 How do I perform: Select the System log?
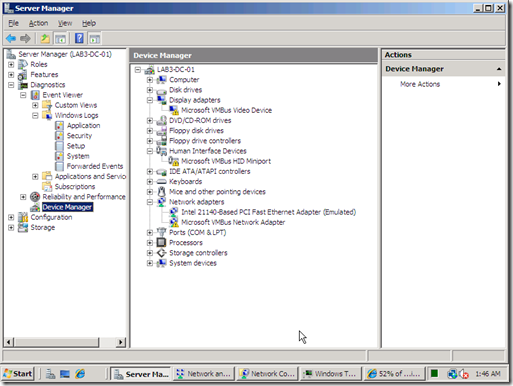pos(78,156)
